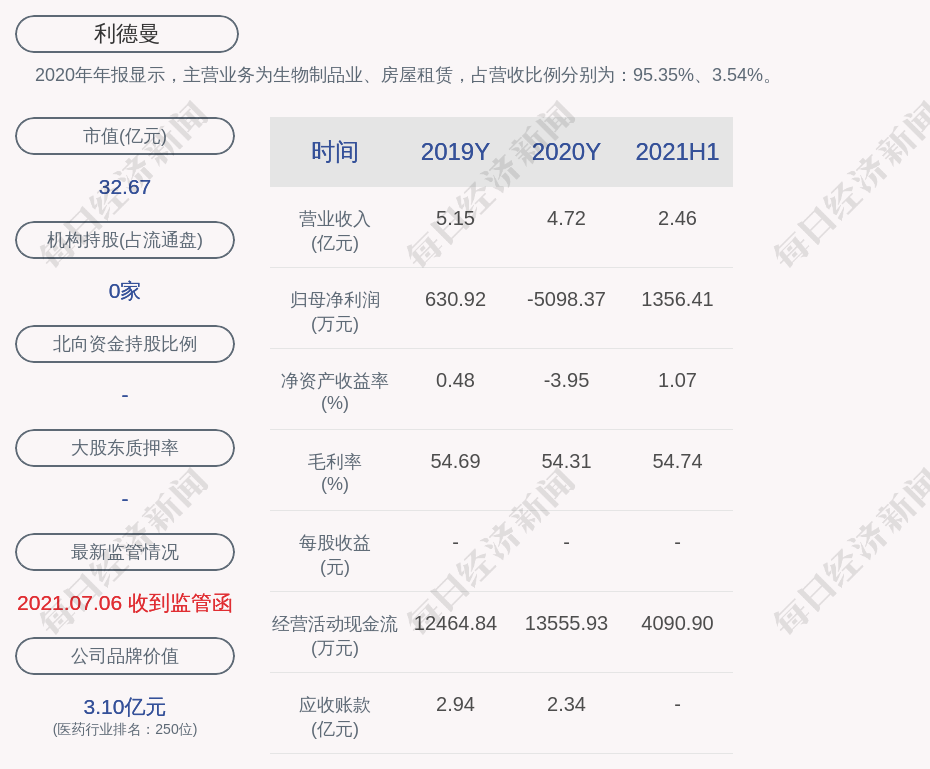930x769 pixels.
Task: Select the 54.74 gross margin cell
Action: coord(677,461)
